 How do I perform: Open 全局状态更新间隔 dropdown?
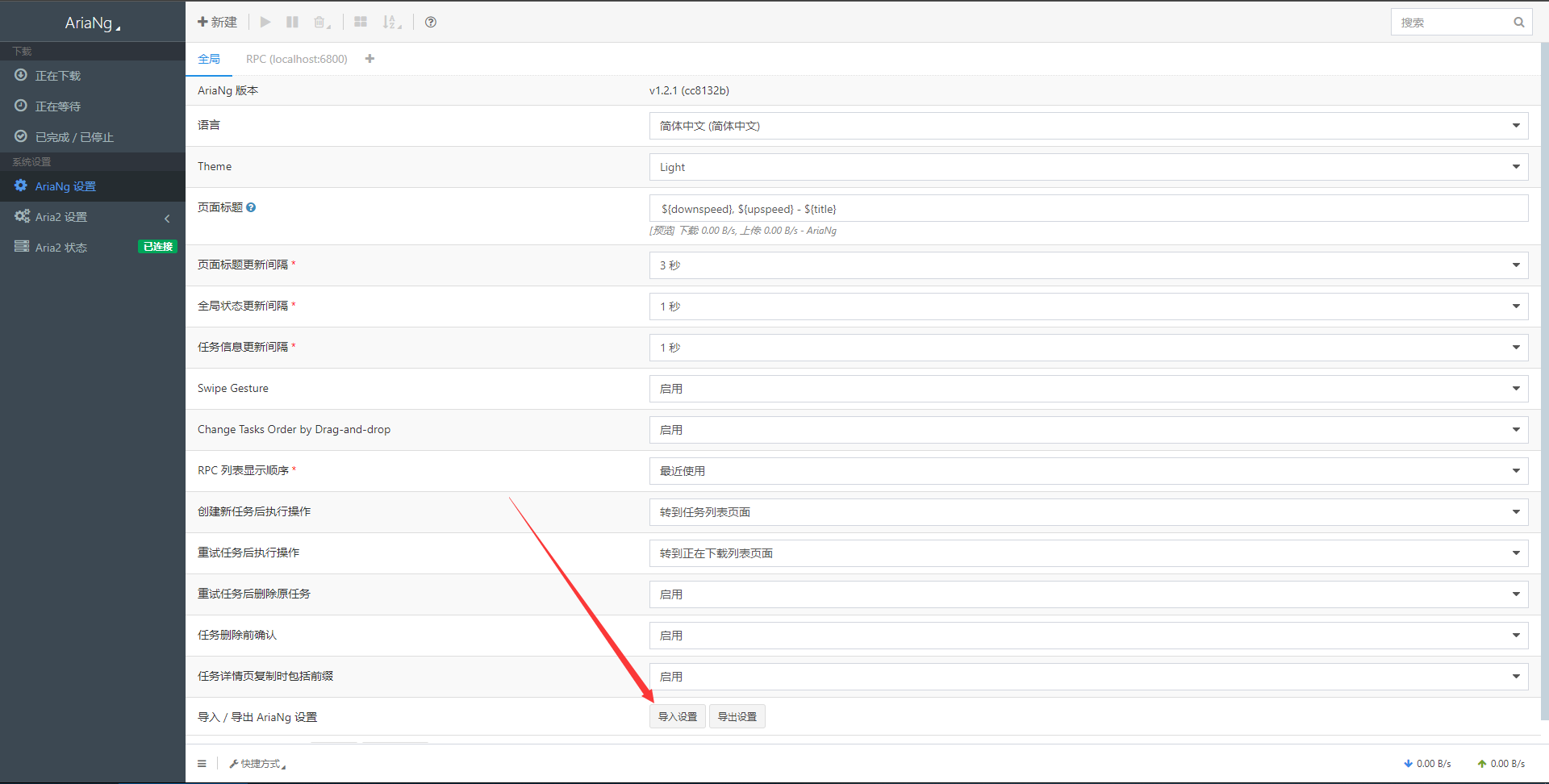point(1088,307)
